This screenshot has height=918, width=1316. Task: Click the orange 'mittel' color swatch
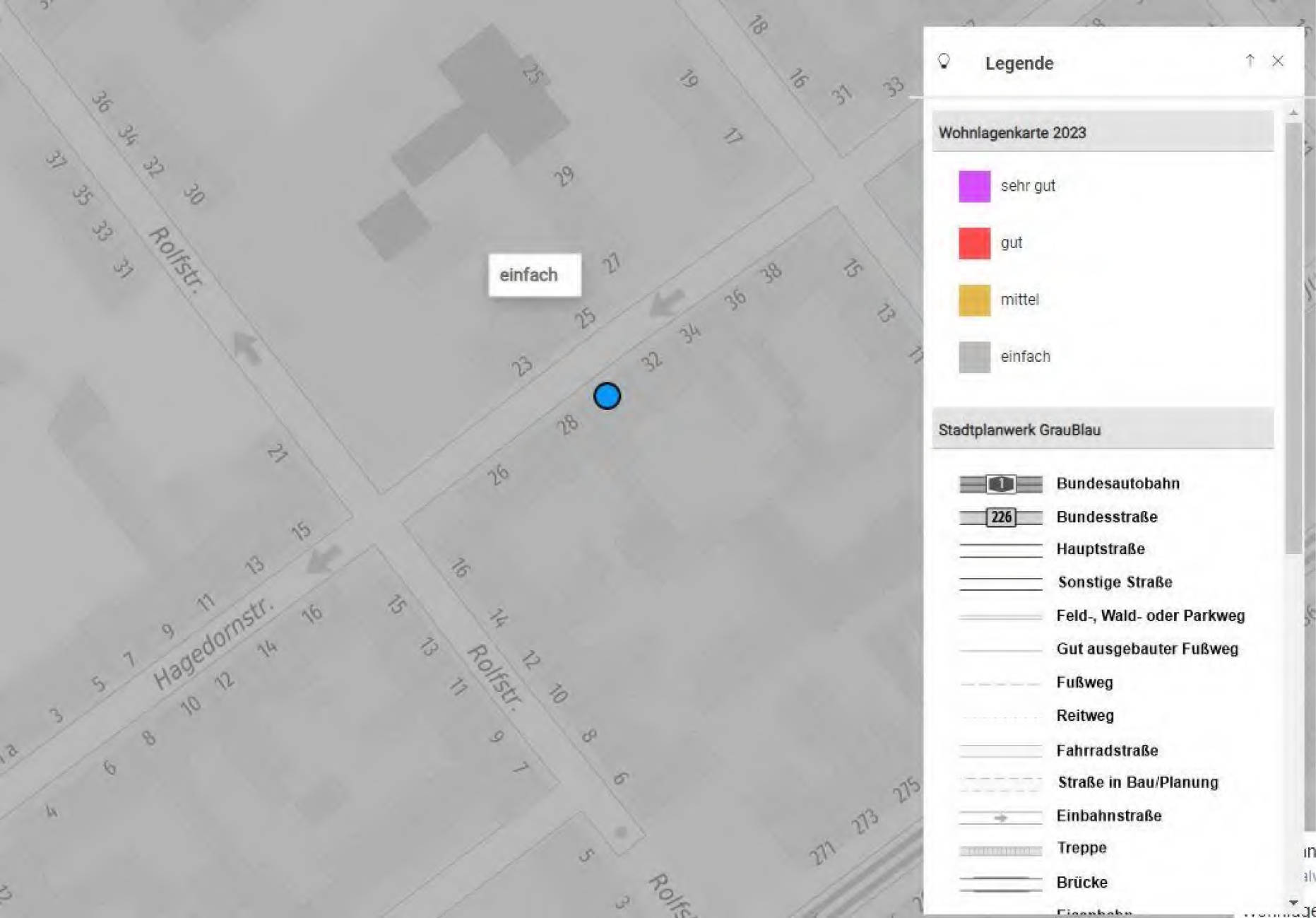point(974,300)
